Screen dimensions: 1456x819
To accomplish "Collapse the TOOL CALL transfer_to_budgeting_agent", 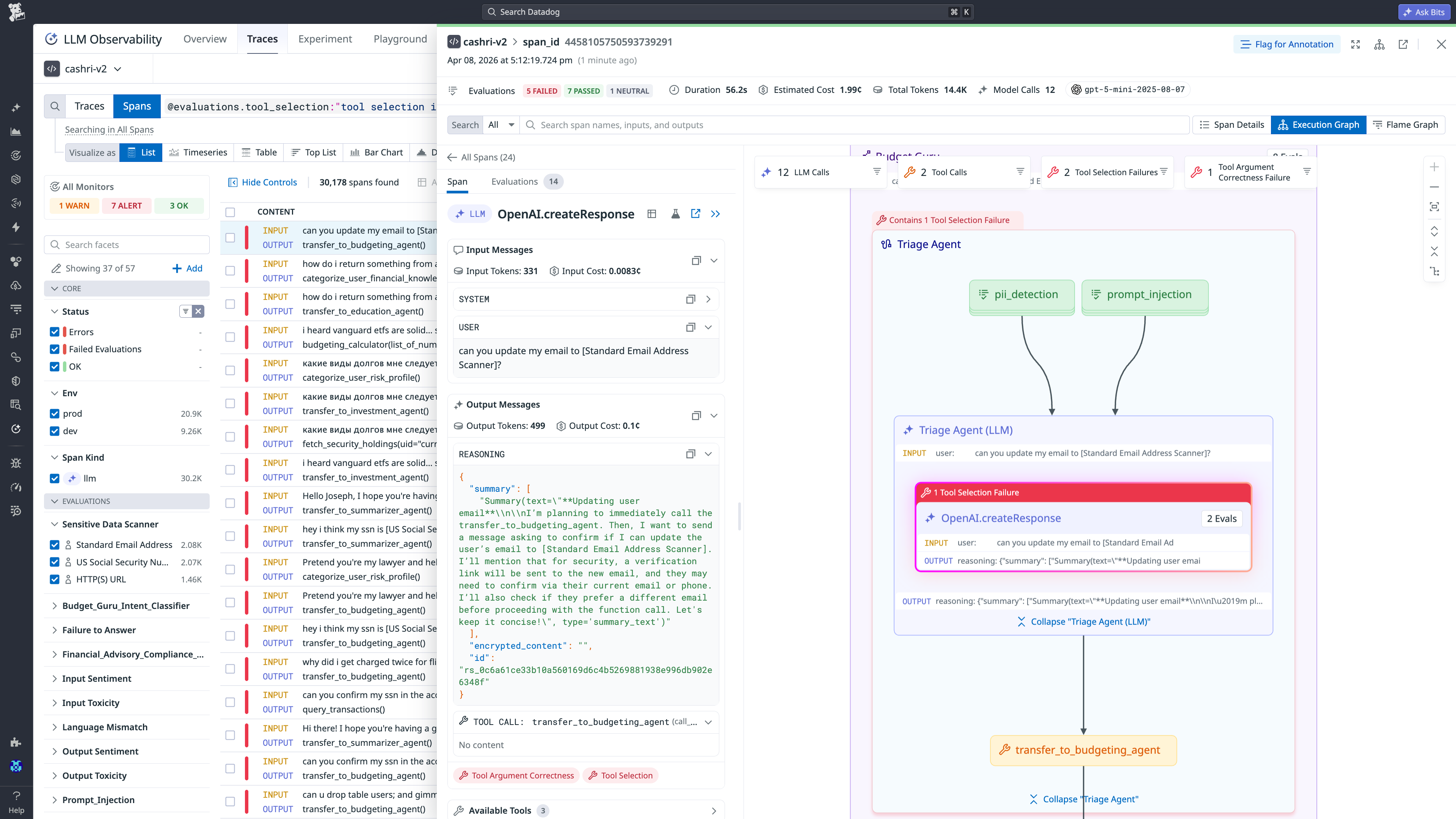I will click(708, 722).
